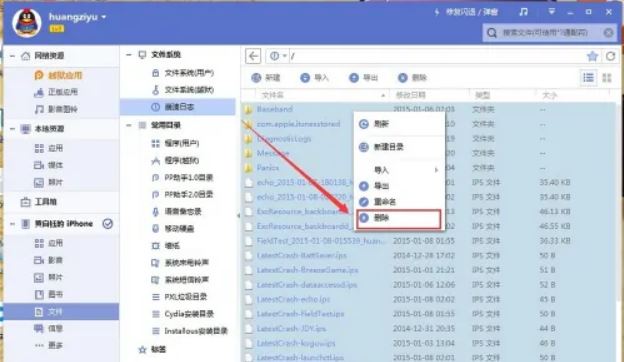Open 更多 more options under iPhone
The image size is (624, 362).
tap(49, 345)
